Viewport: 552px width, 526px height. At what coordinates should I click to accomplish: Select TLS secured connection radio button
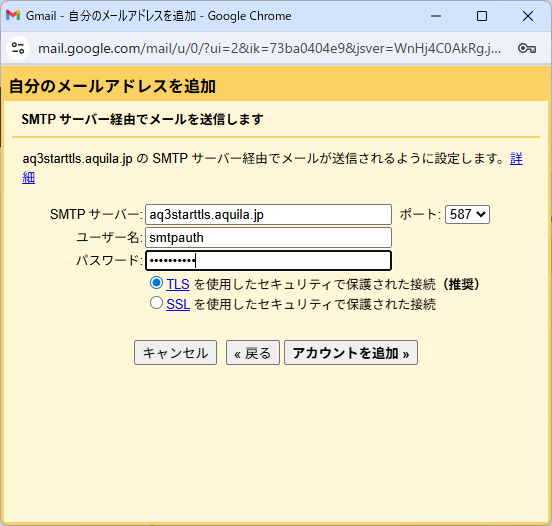coord(156,283)
